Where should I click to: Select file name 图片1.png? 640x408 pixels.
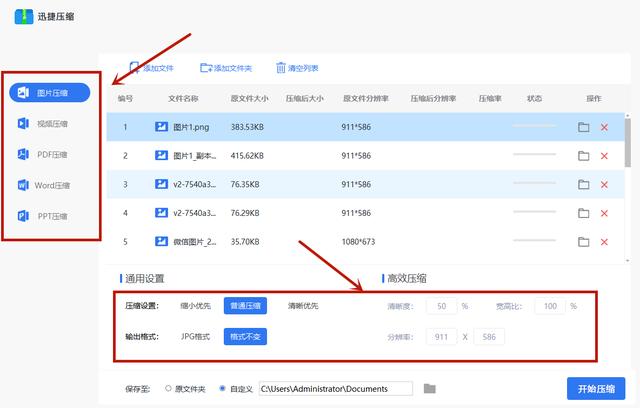coord(191,127)
